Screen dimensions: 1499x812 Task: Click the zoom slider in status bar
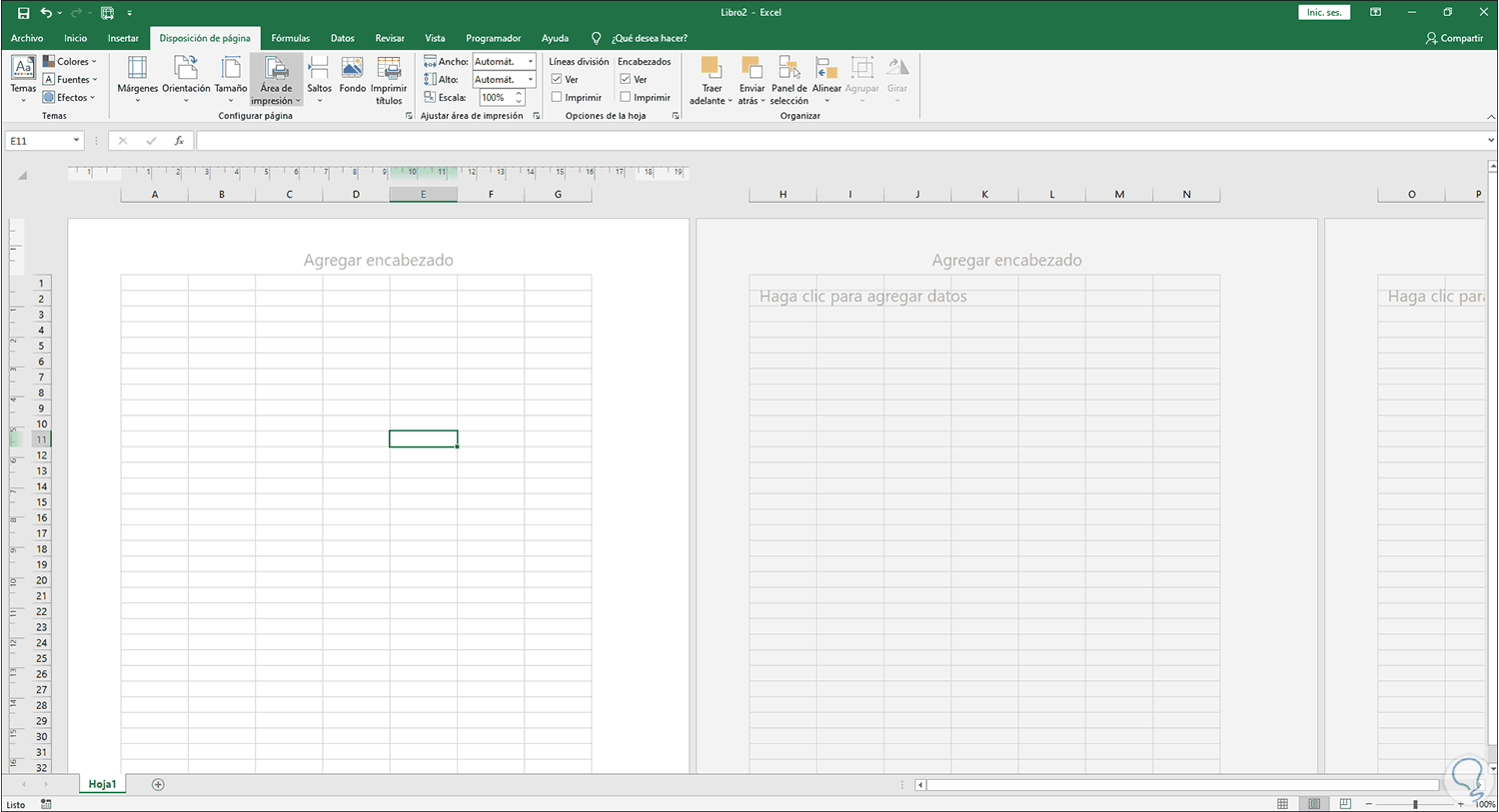tap(1414, 804)
